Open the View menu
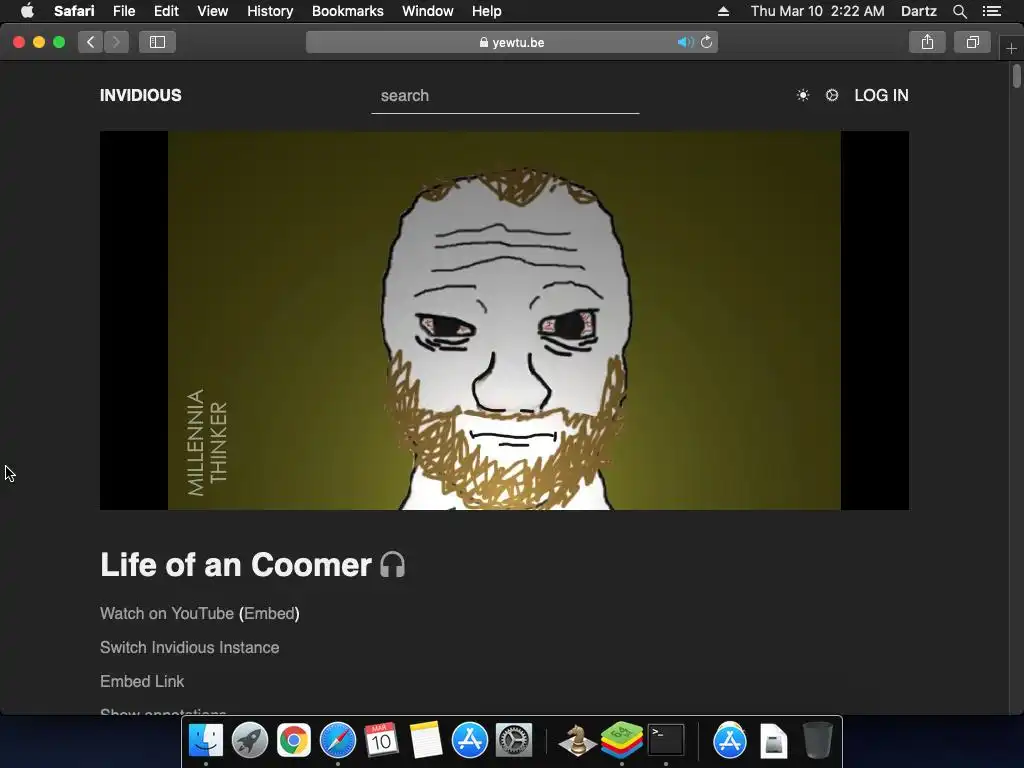The width and height of the screenshot is (1024, 768). coord(212,11)
